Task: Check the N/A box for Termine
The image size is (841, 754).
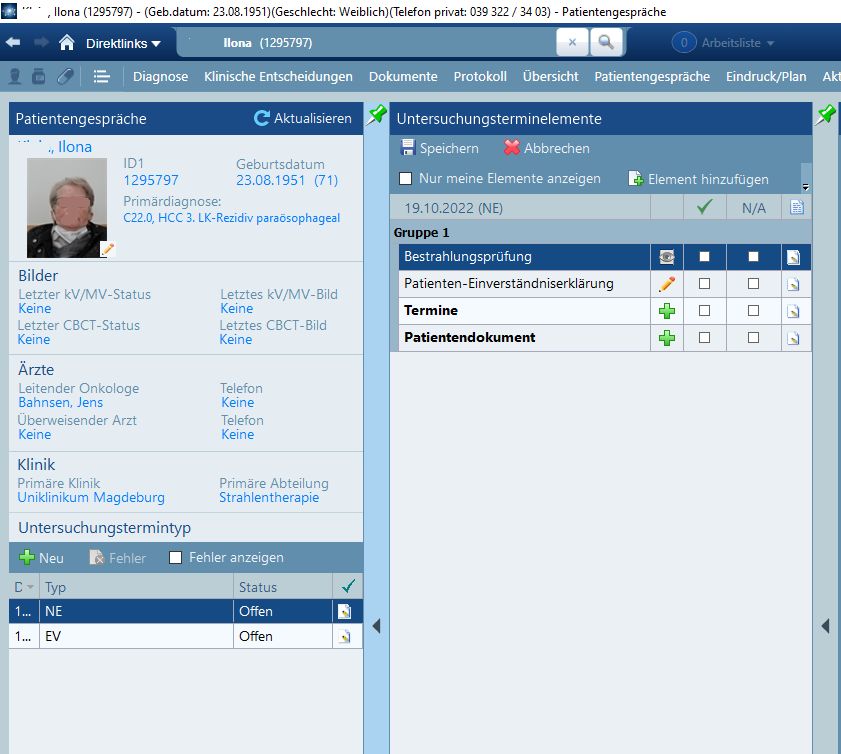Action: point(753,311)
